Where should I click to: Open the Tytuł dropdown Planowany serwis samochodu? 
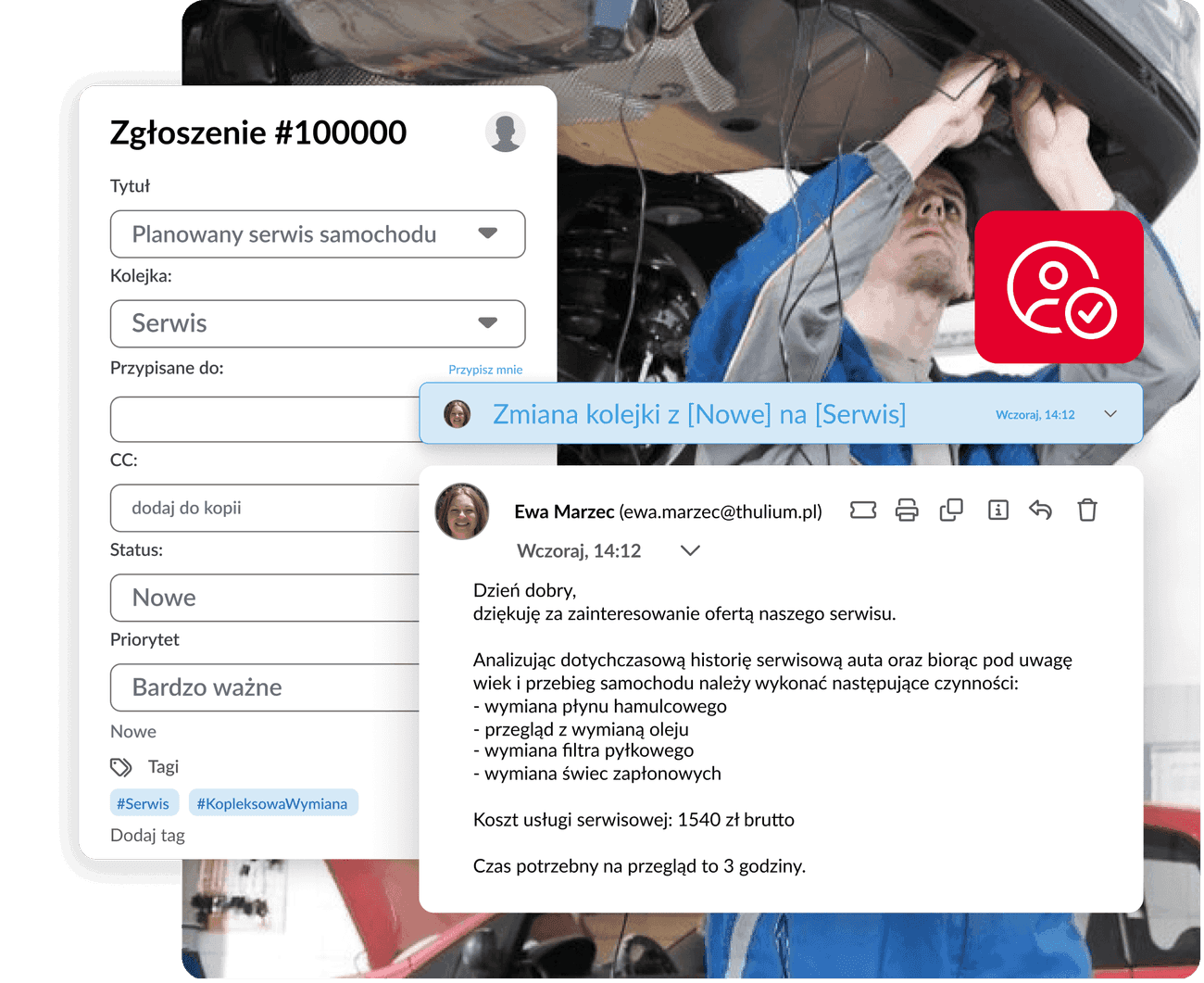coord(318,234)
